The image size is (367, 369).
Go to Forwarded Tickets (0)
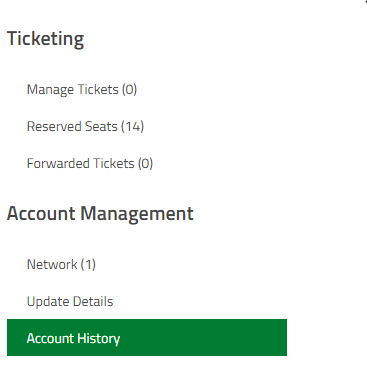click(x=90, y=164)
